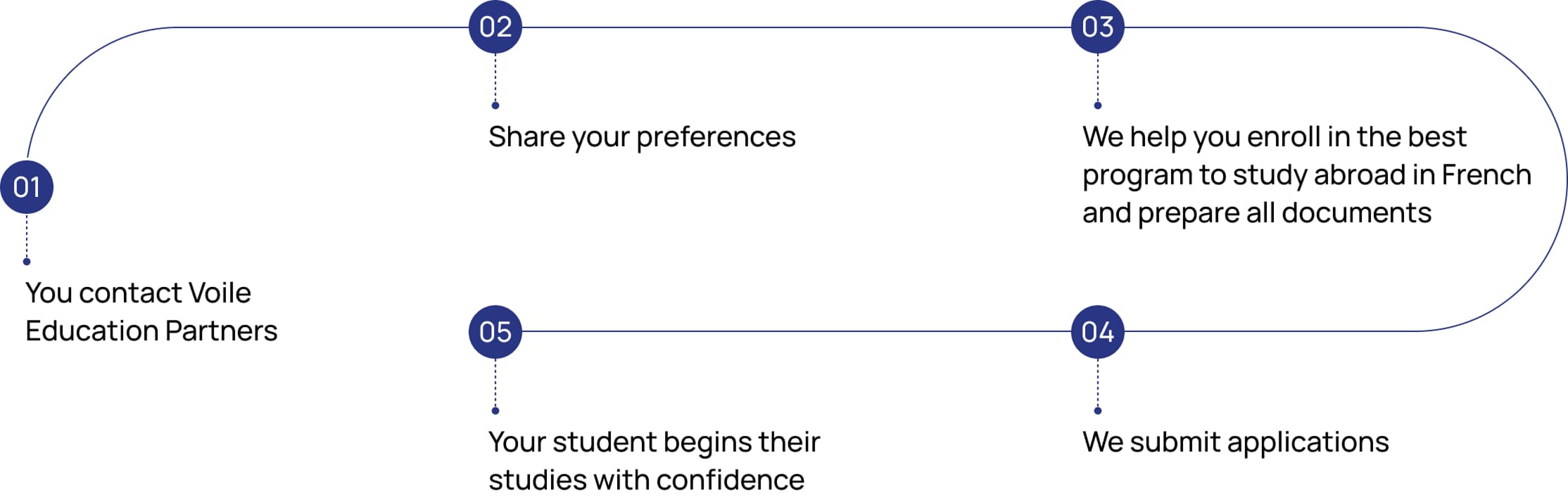Click the line connecting steps 02 and 03
Screen dimensions: 1568x498
[x=795, y=27]
